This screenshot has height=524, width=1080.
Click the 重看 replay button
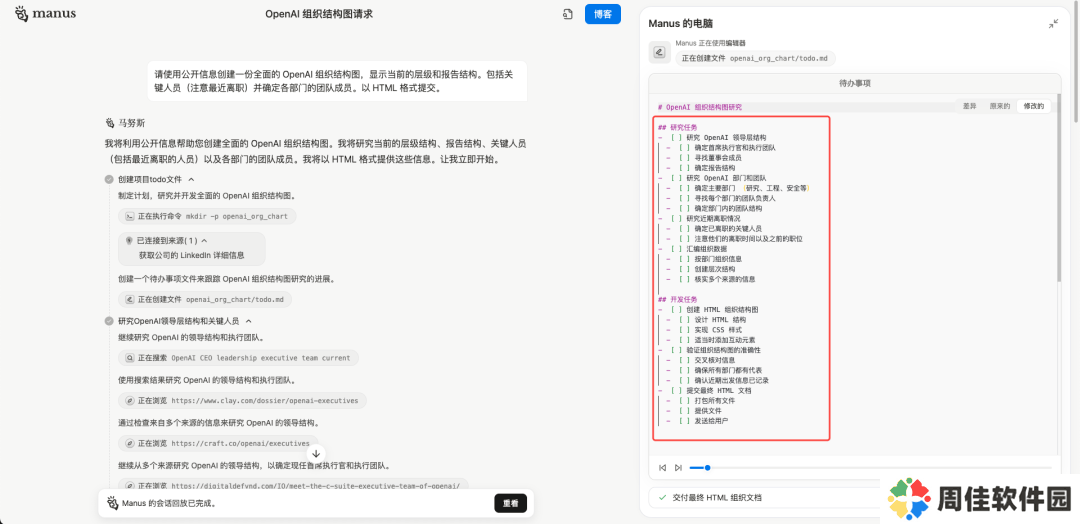coord(510,503)
